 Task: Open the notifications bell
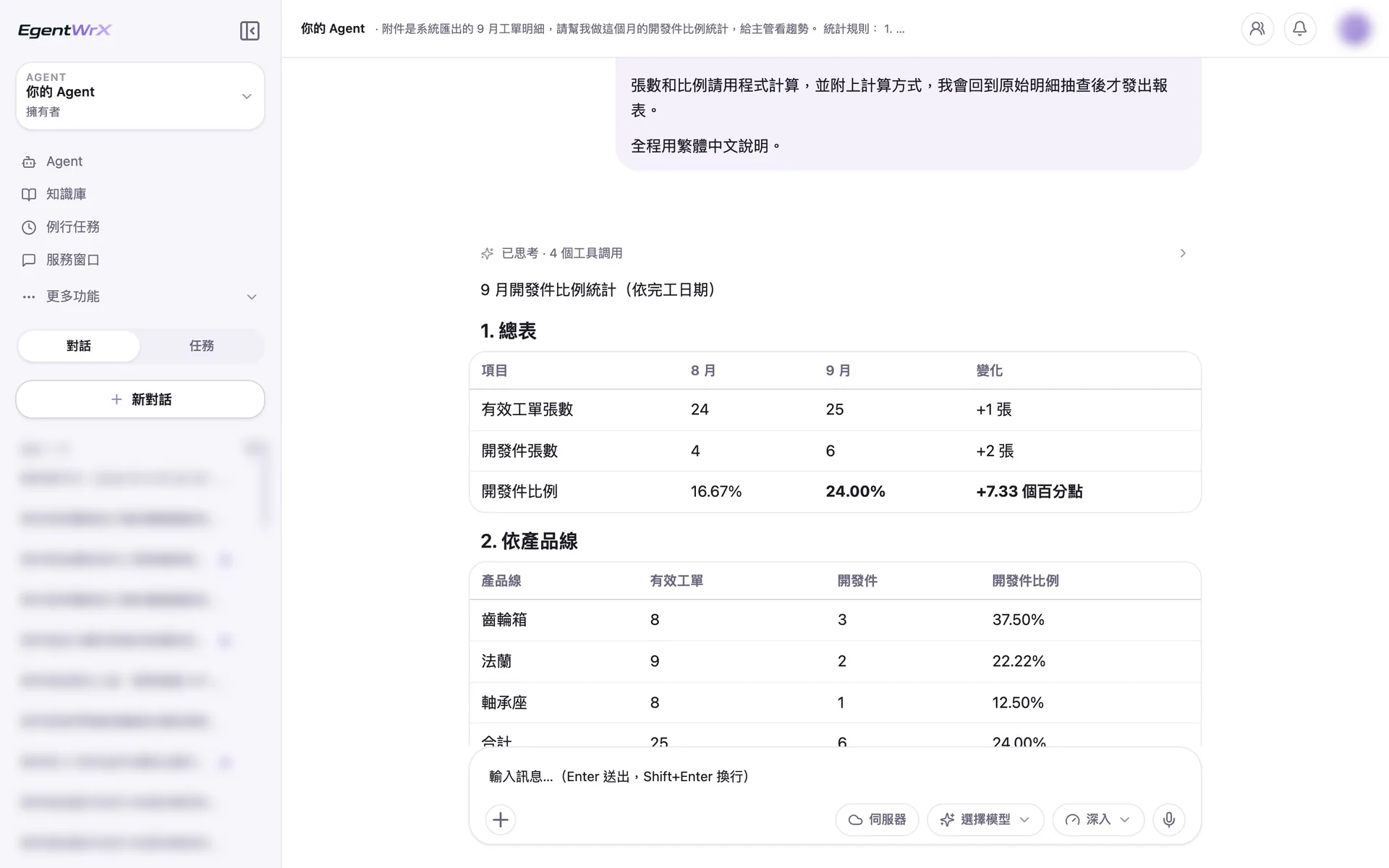[1300, 29]
